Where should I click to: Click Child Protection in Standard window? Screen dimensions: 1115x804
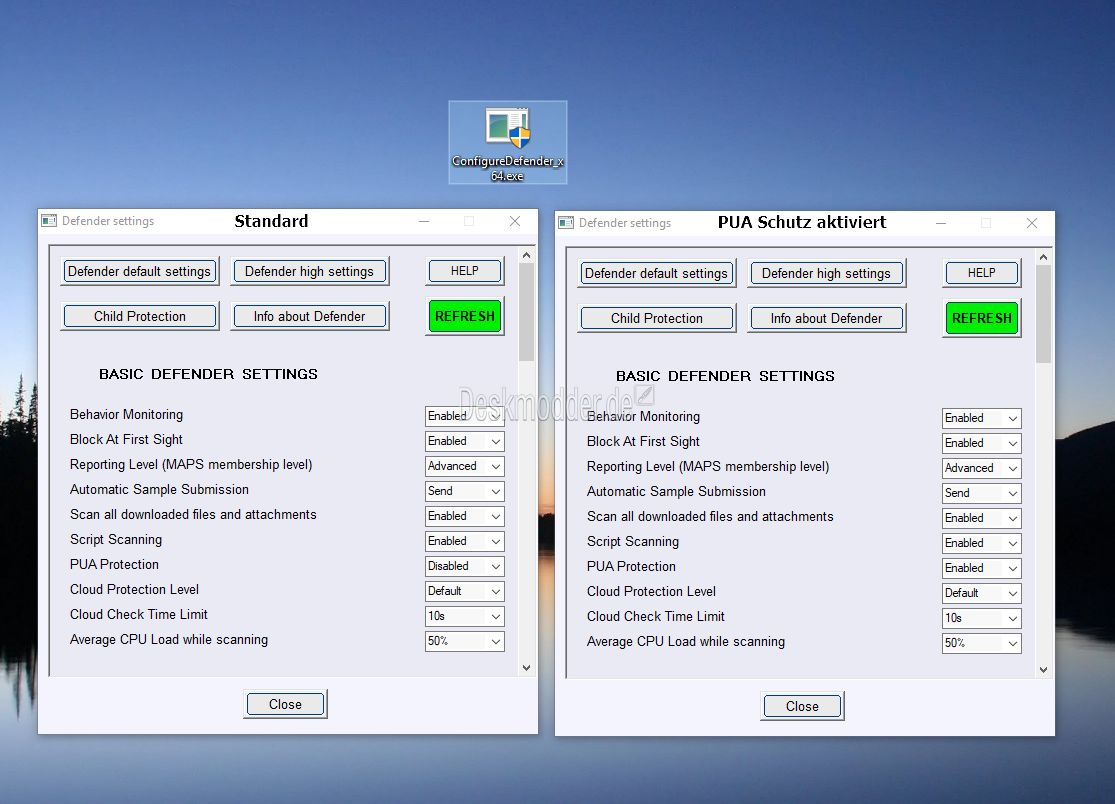coord(139,316)
